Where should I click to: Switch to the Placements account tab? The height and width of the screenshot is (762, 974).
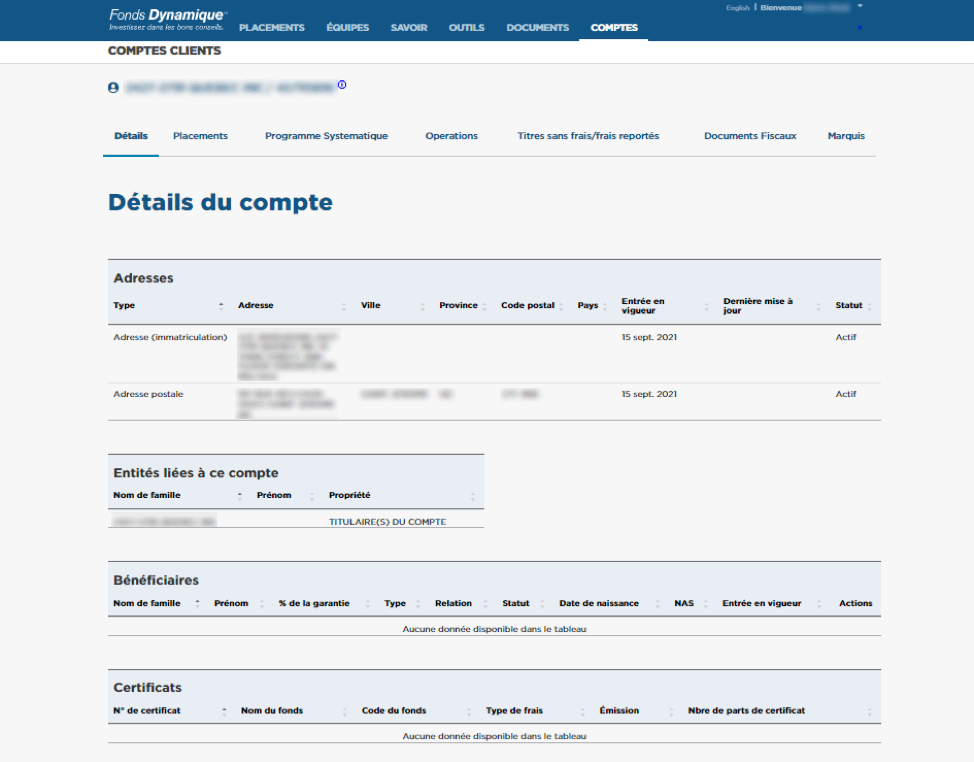[200, 136]
